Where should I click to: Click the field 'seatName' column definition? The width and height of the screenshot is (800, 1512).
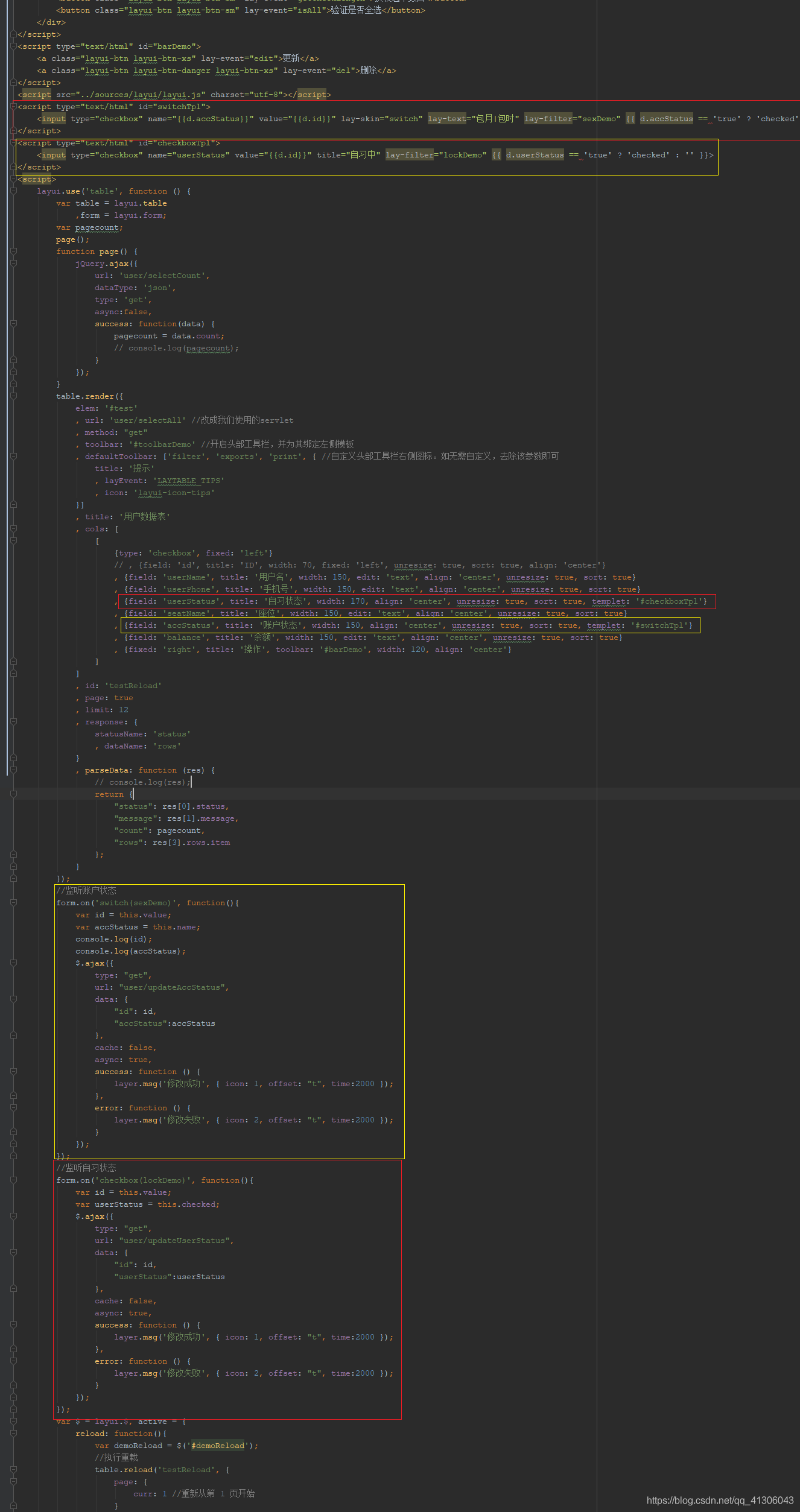(x=375, y=613)
